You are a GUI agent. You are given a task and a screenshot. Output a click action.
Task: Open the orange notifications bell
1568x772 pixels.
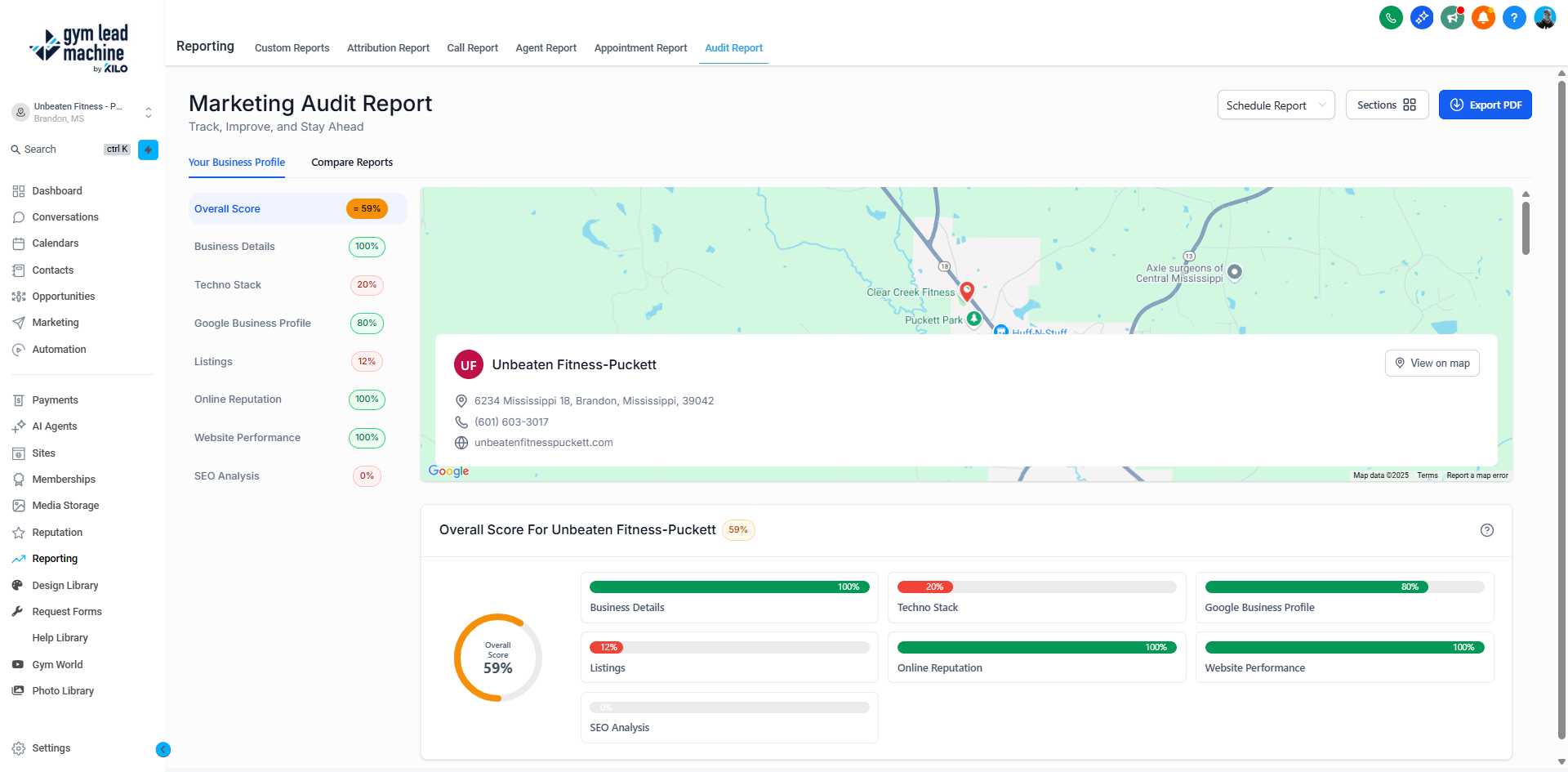click(1483, 17)
